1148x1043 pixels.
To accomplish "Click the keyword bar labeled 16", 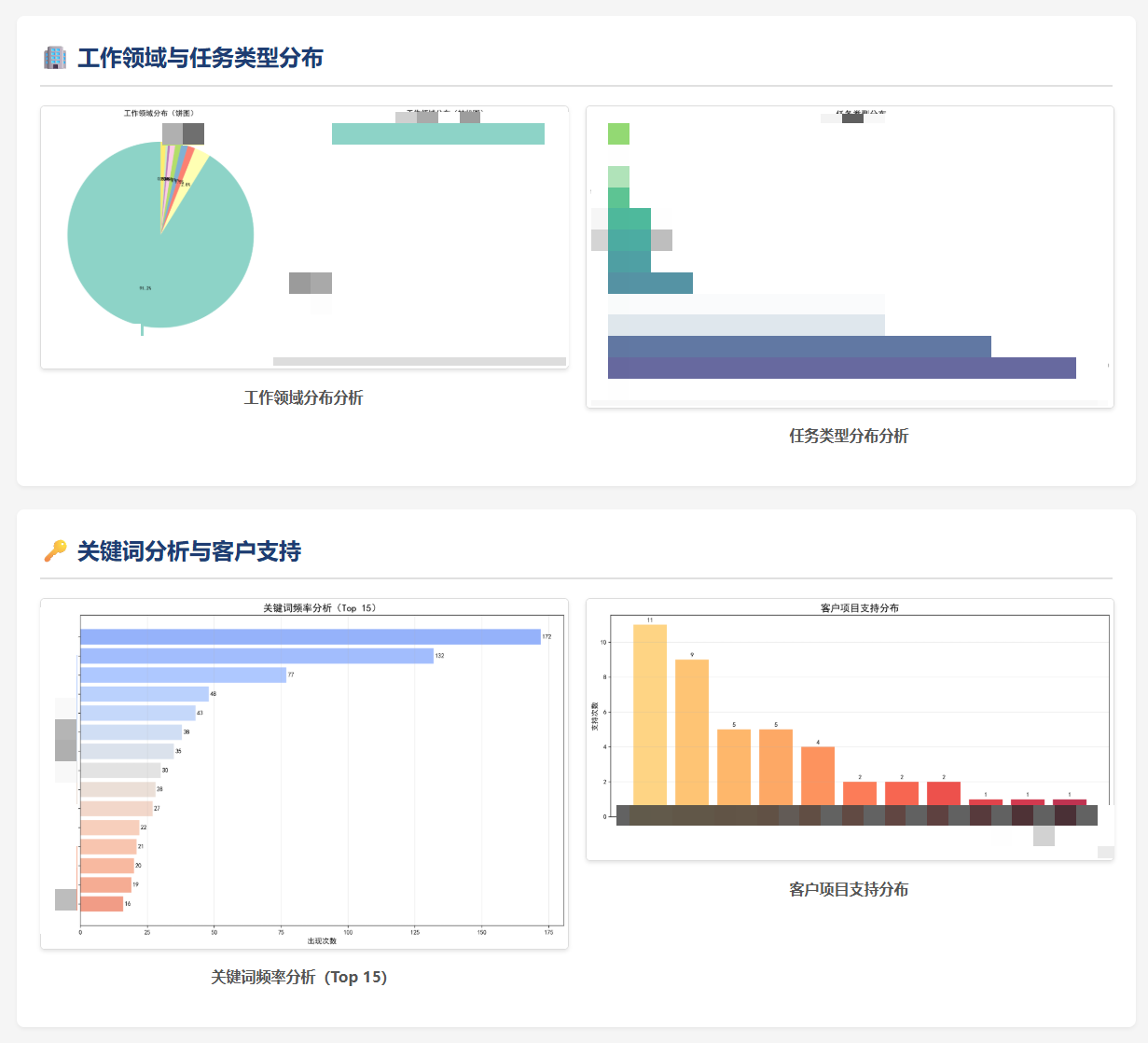I will click(103, 904).
